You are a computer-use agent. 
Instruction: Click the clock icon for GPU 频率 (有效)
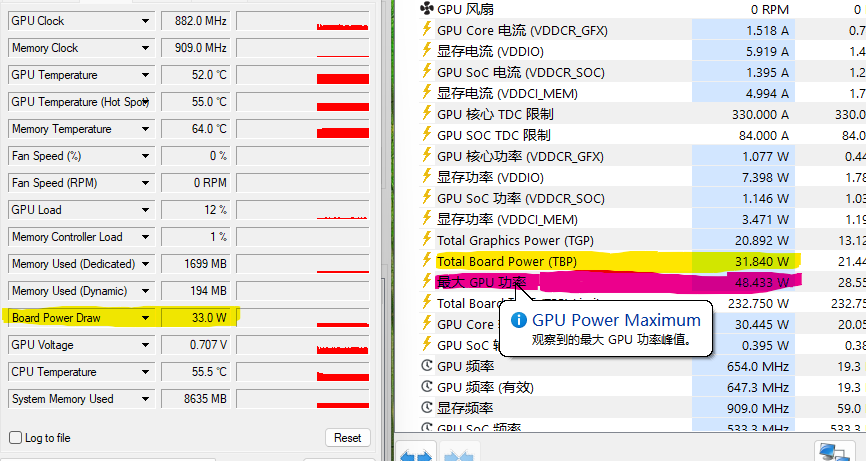426,386
